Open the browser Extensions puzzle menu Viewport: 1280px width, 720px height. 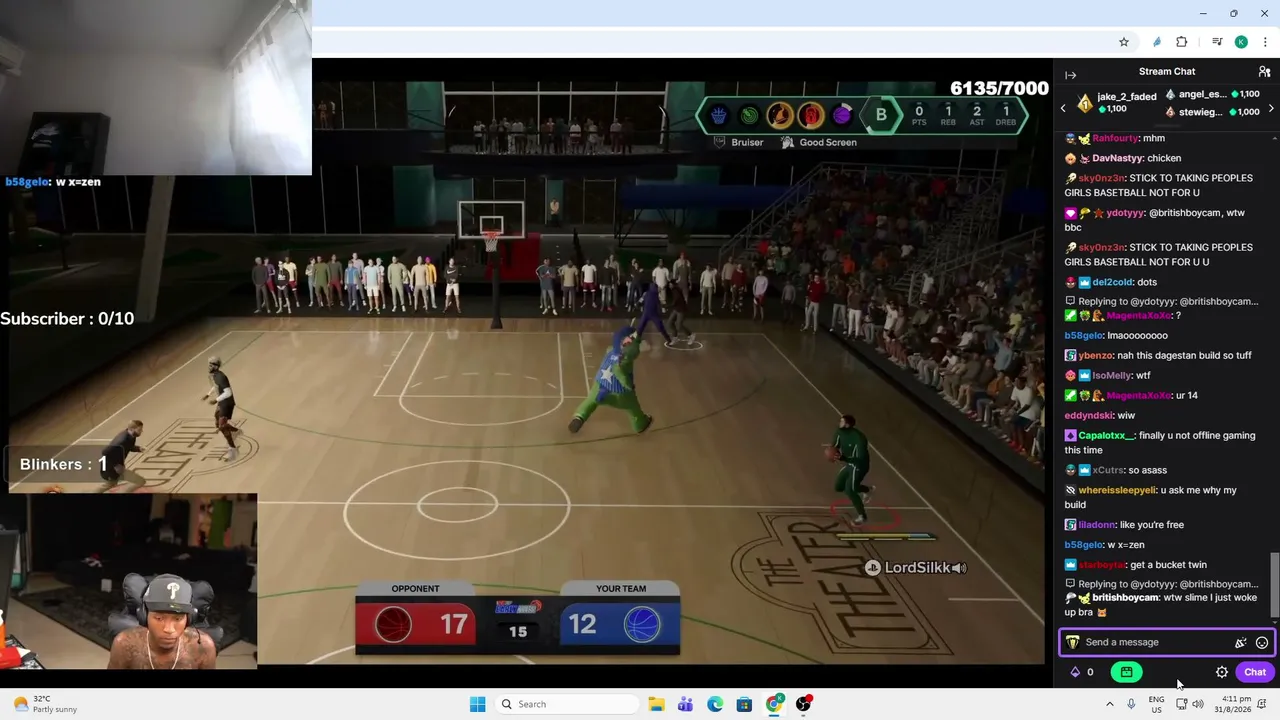[1182, 42]
